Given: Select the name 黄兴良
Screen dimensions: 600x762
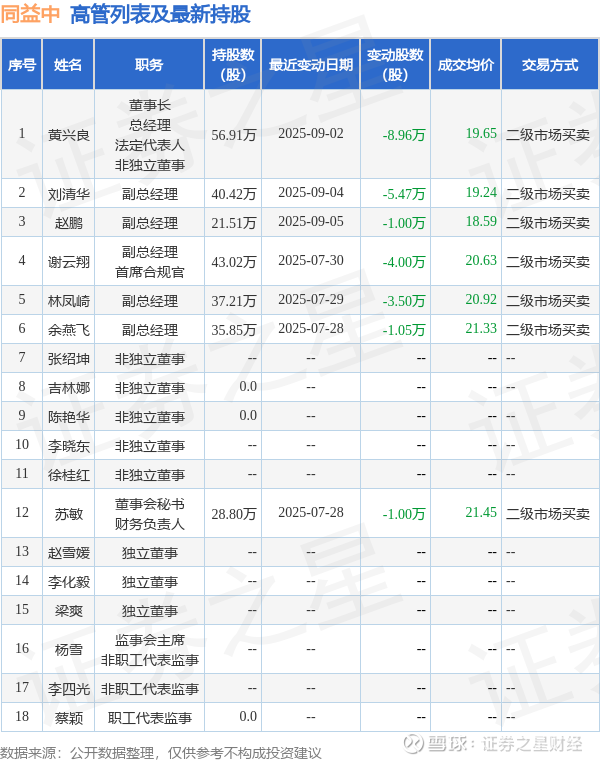Looking at the screenshot, I should 69,135.
